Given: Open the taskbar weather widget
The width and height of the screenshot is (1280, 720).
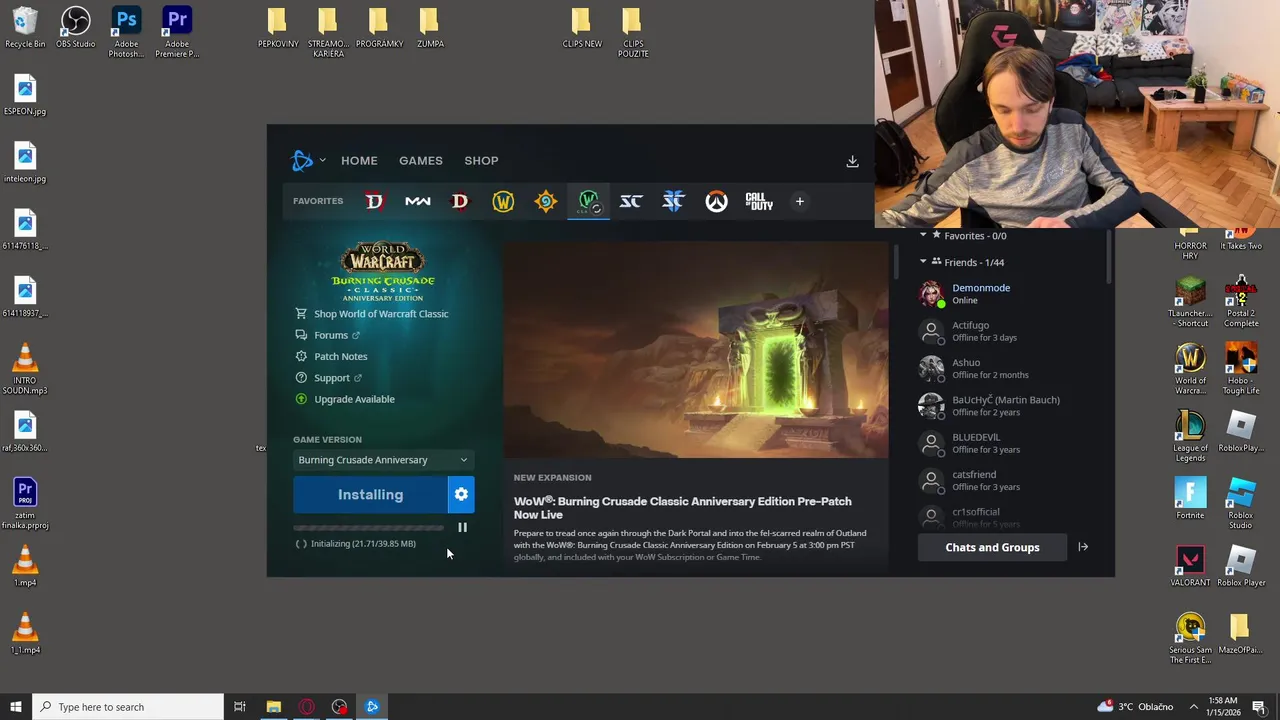Looking at the screenshot, I should coord(1135,707).
